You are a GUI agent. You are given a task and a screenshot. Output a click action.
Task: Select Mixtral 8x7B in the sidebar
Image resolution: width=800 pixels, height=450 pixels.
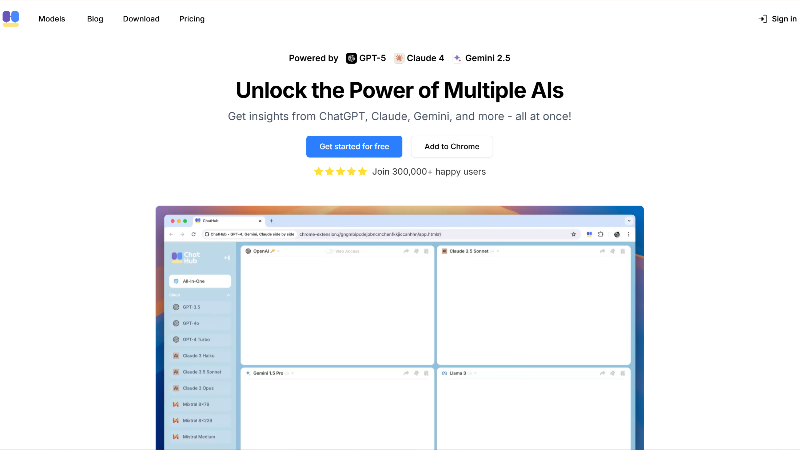(200, 404)
